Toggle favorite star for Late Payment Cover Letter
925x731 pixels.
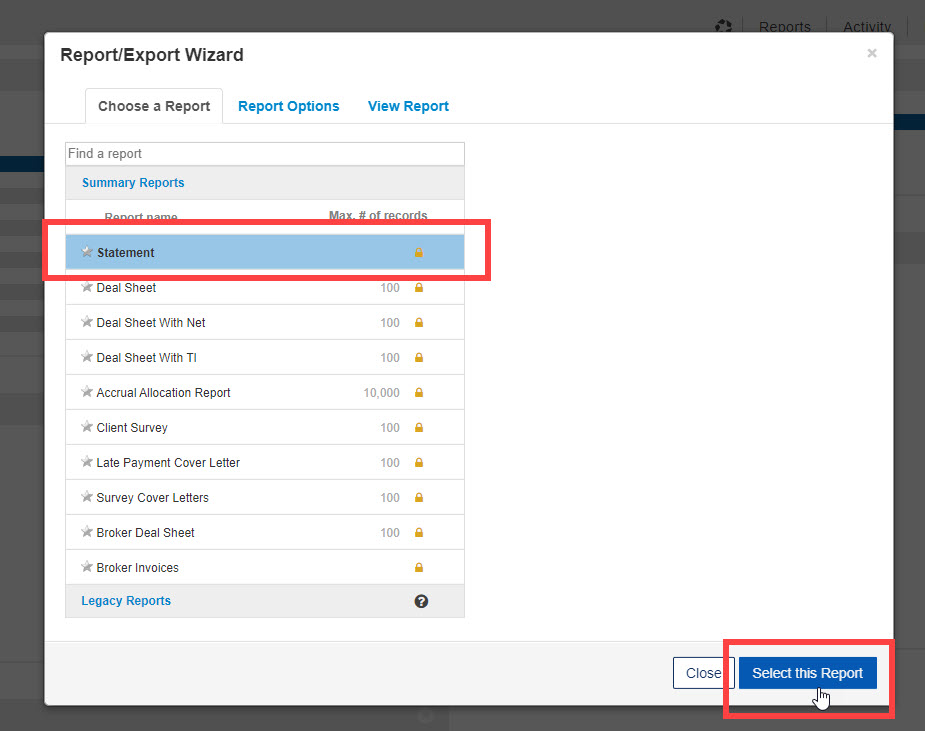(87, 463)
